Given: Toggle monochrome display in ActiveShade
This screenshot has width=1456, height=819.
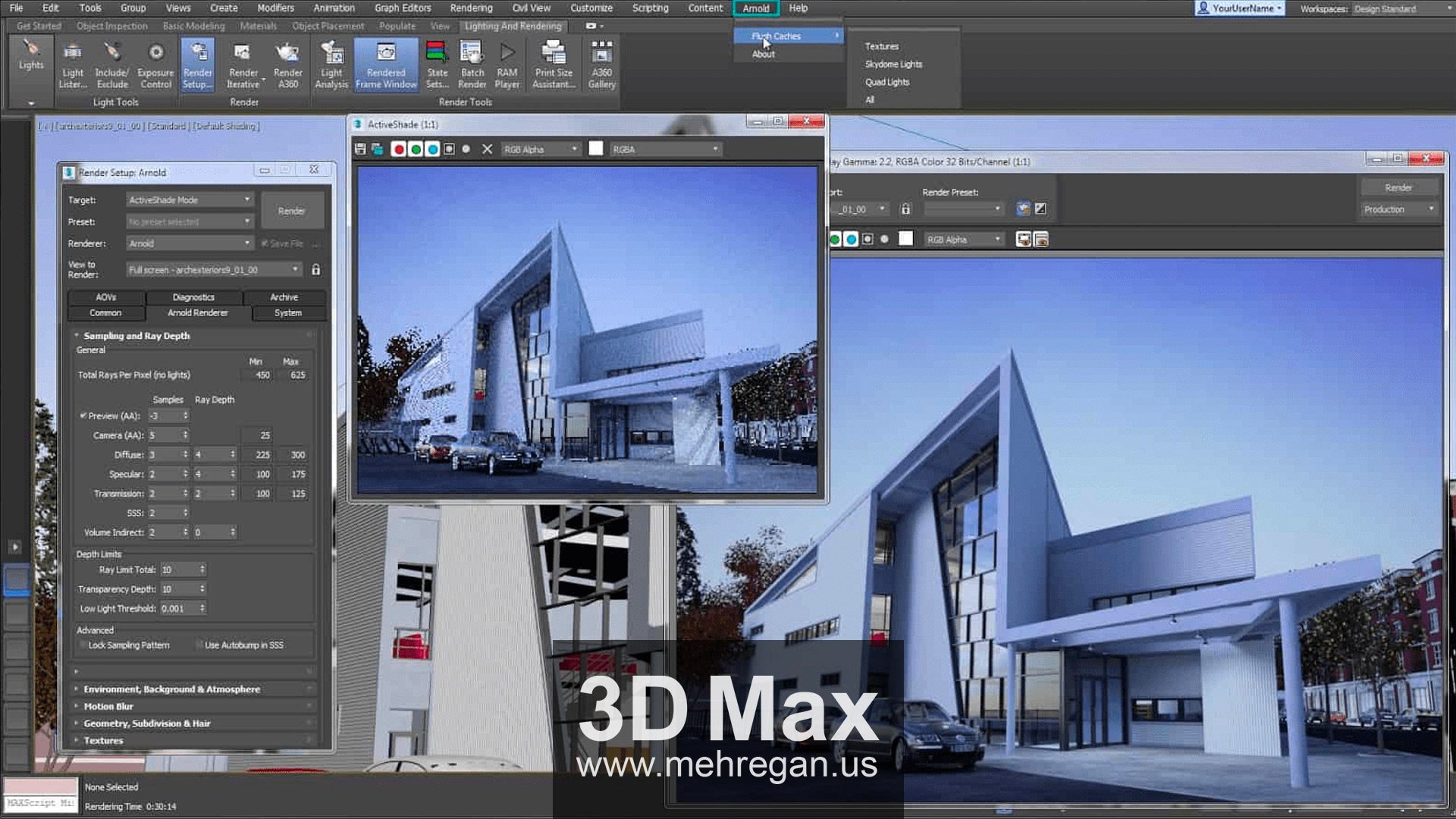Looking at the screenshot, I should 466,149.
